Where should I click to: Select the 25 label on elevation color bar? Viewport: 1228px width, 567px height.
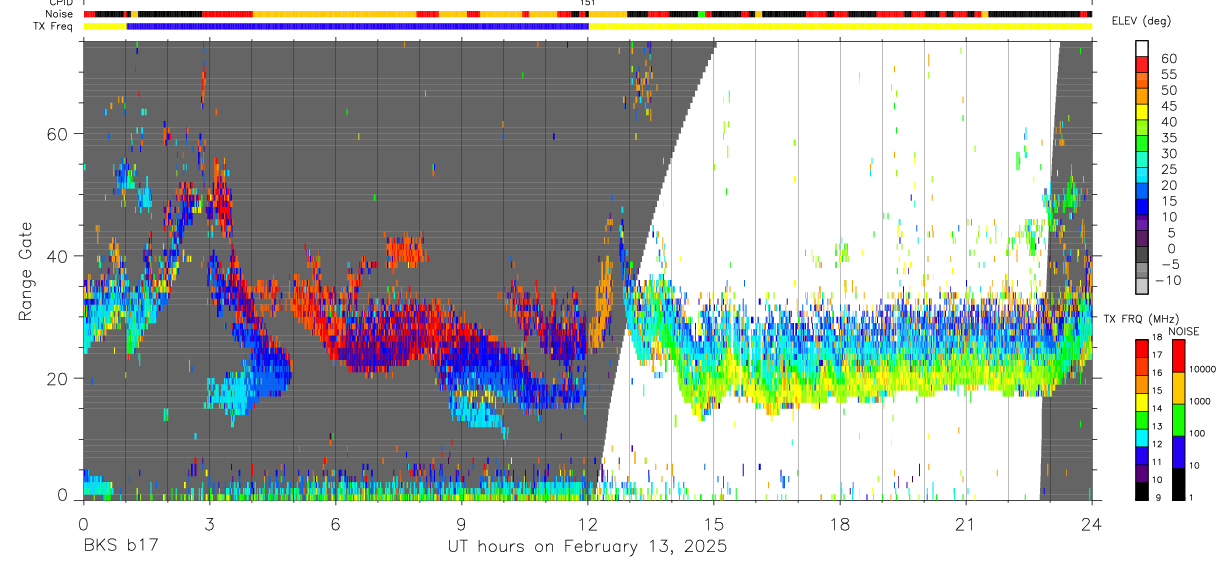1167,169
